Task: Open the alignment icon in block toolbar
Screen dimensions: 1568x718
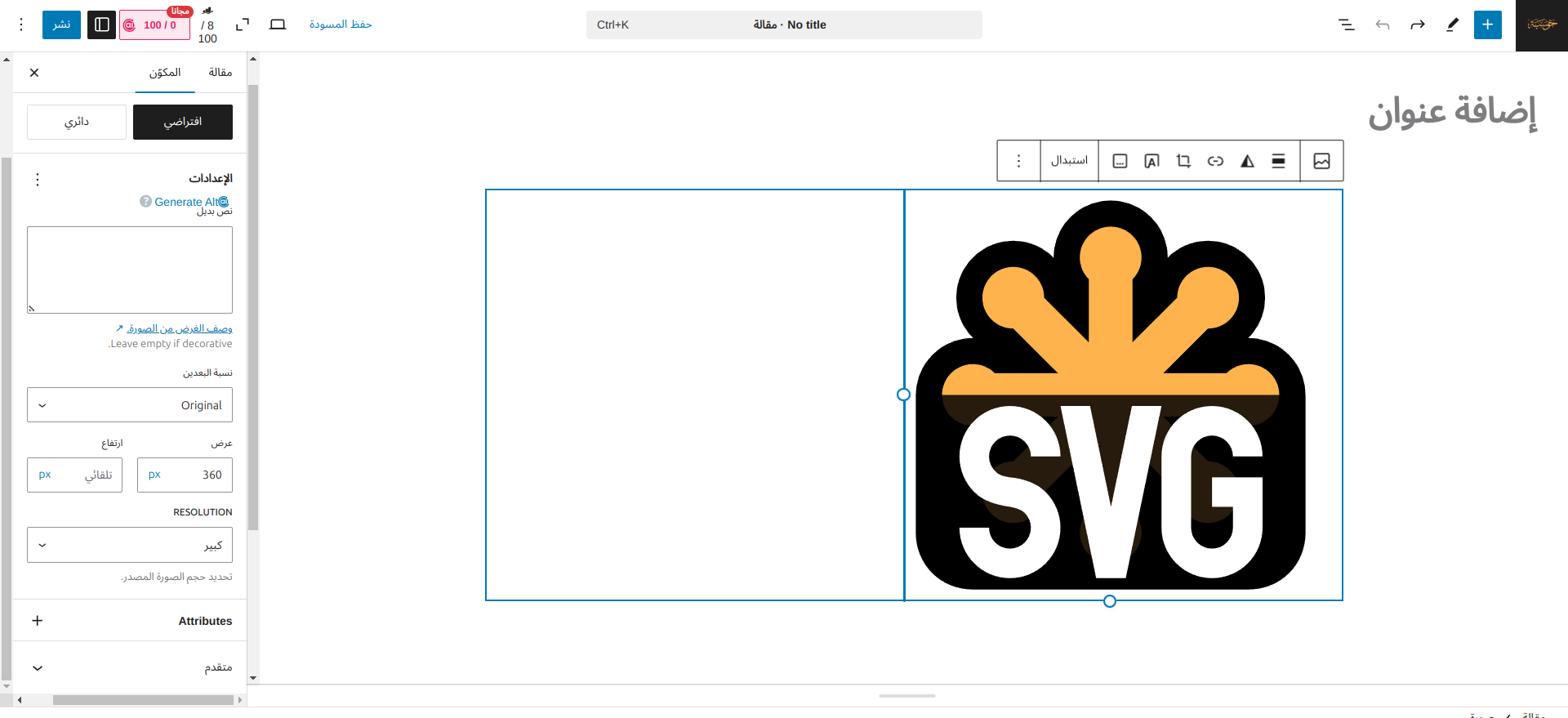Action: coord(1279,161)
